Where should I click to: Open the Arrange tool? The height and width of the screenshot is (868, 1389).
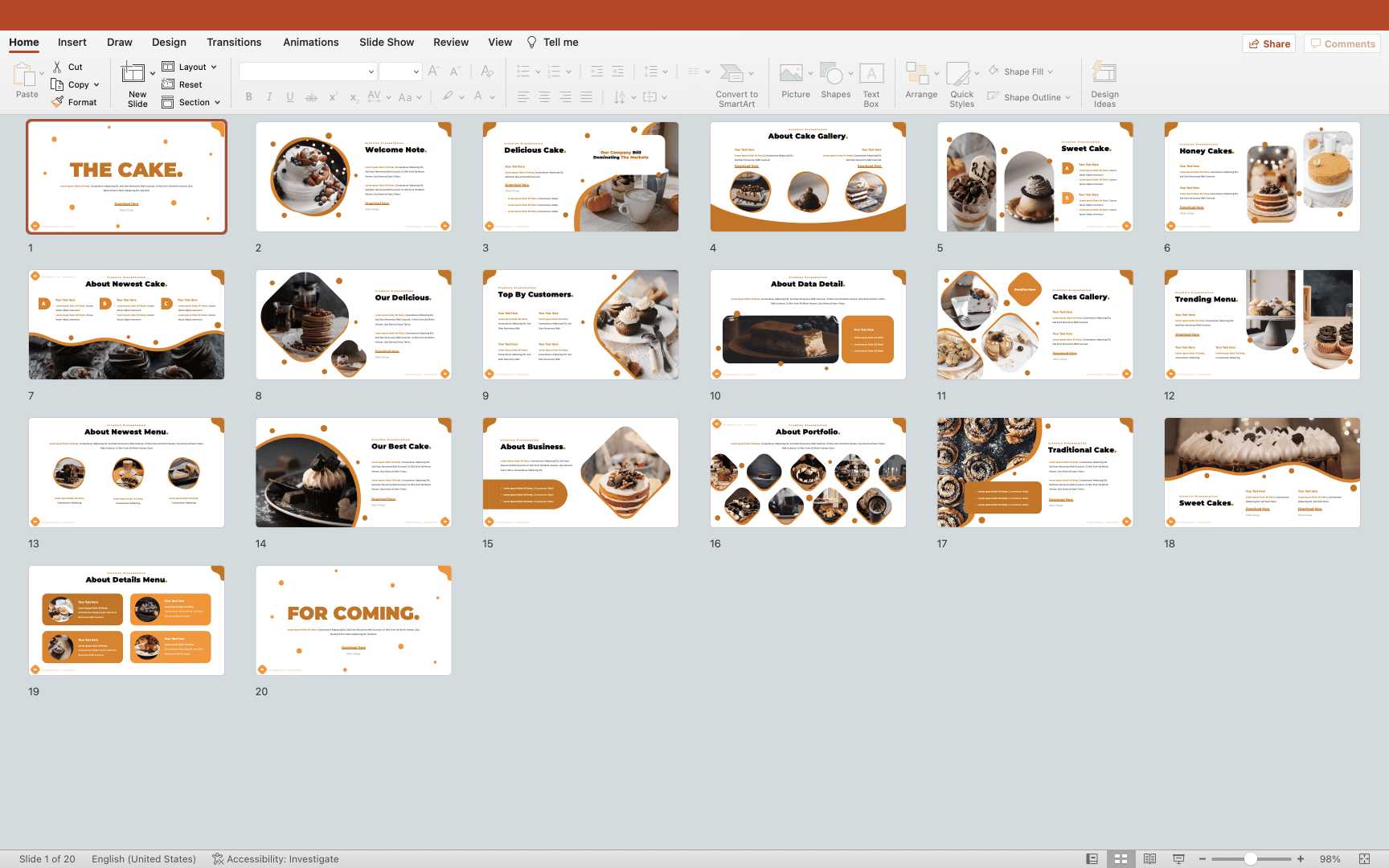click(920, 84)
